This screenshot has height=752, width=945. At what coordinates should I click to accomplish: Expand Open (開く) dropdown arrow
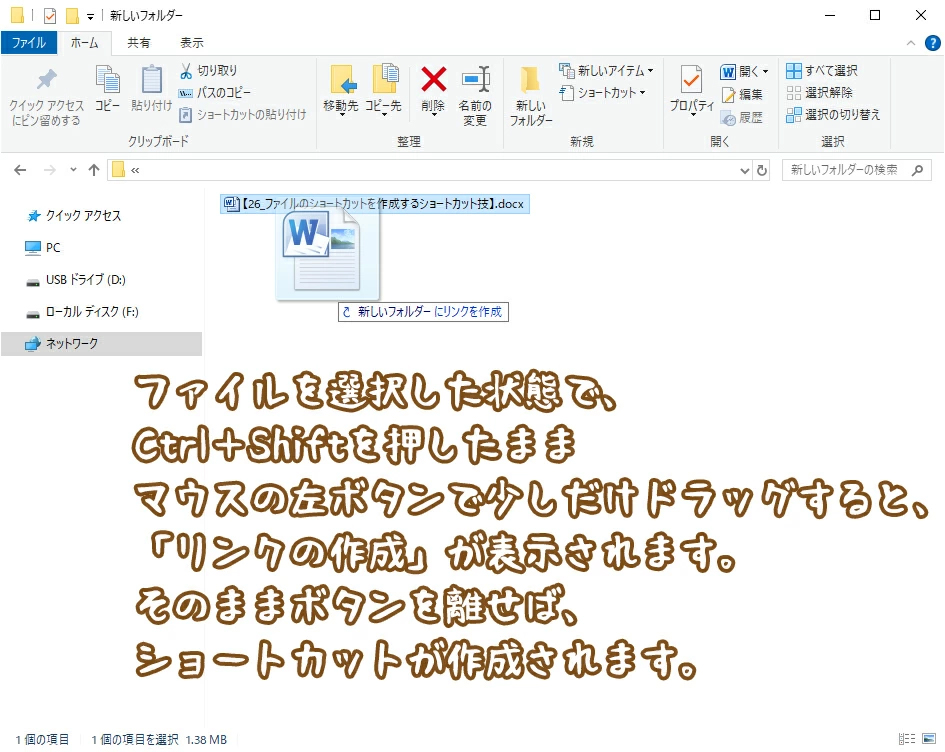765,72
